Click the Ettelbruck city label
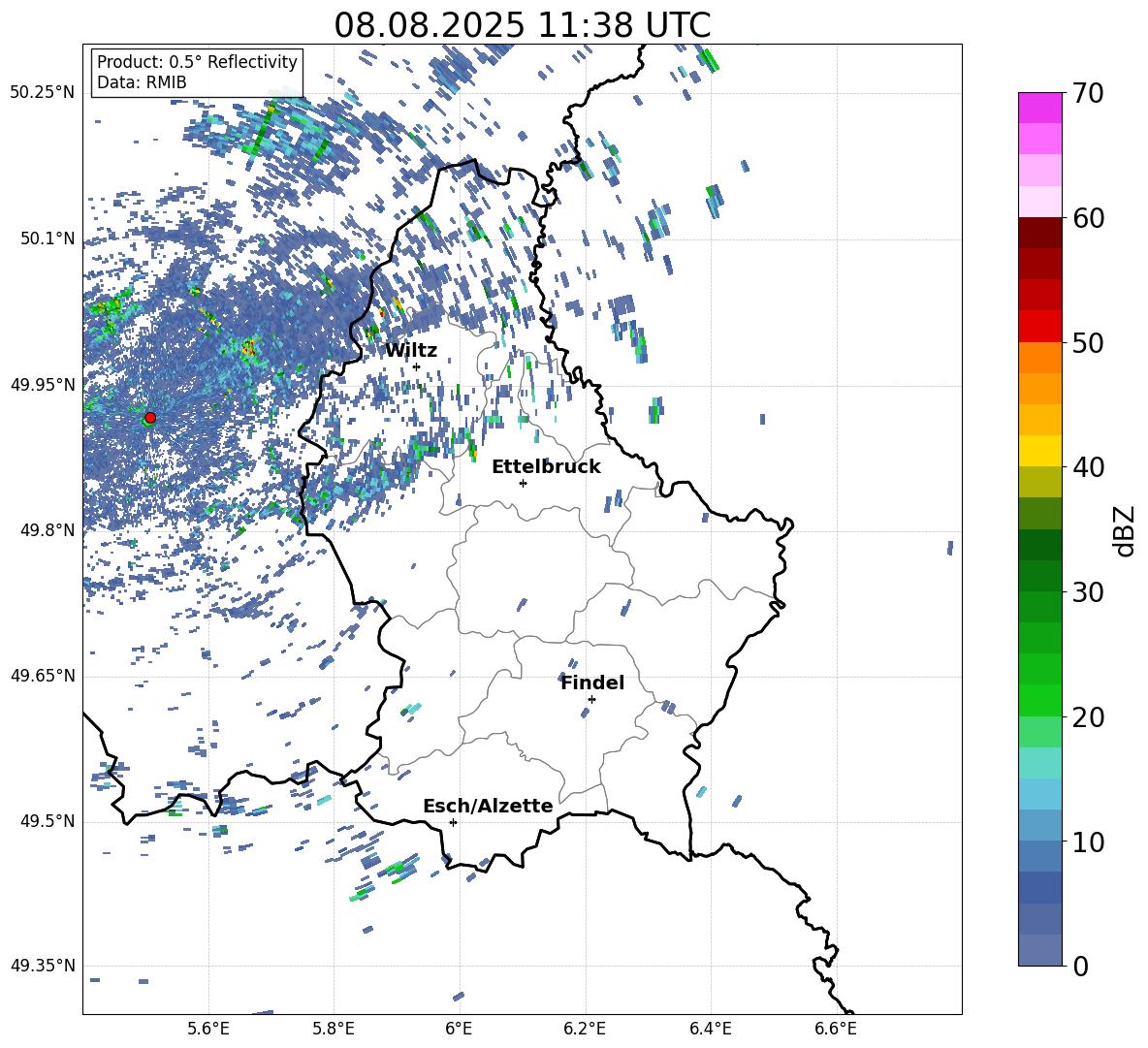 coord(546,467)
